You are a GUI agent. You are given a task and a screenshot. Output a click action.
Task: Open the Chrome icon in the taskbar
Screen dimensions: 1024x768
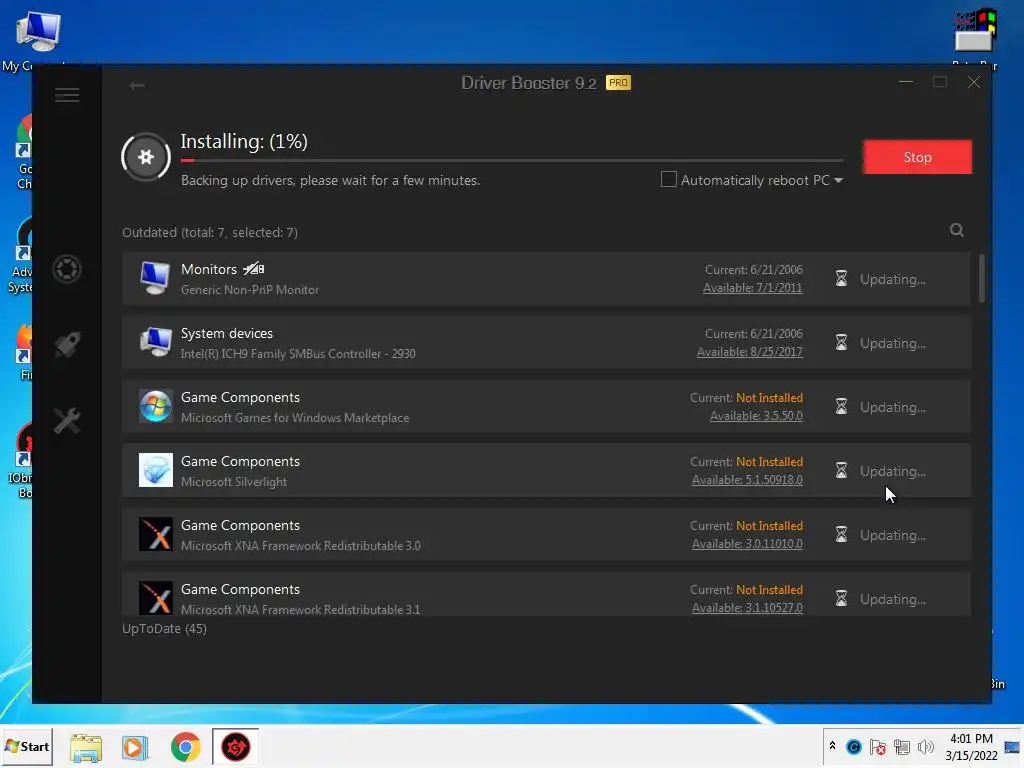click(185, 746)
